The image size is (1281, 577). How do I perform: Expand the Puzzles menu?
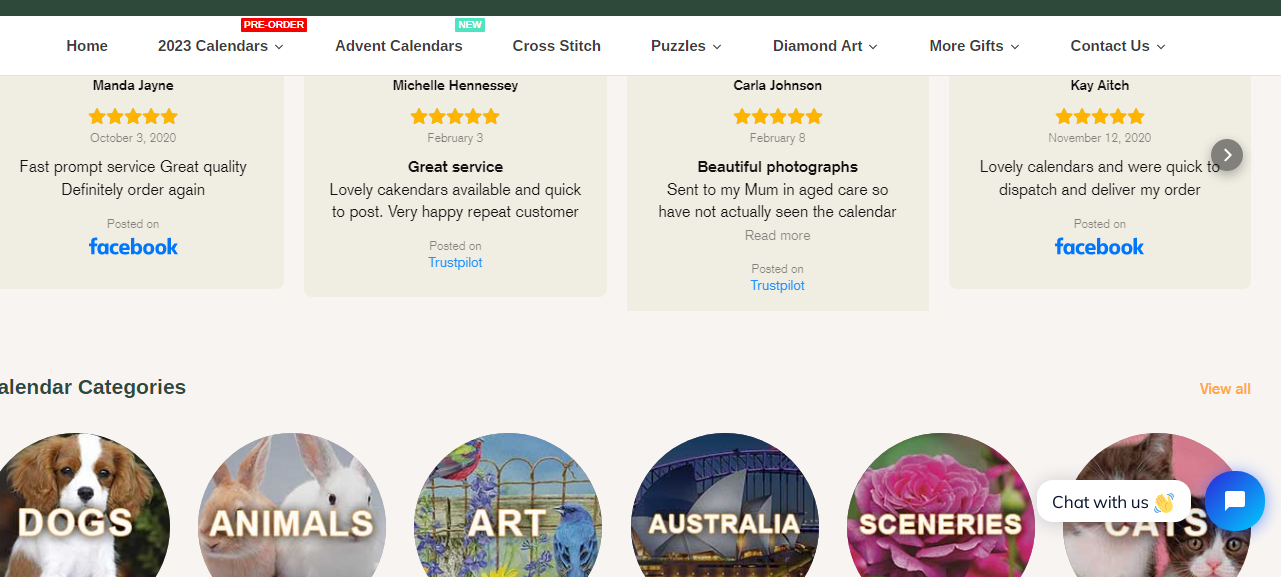pyautogui.click(x=686, y=46)
